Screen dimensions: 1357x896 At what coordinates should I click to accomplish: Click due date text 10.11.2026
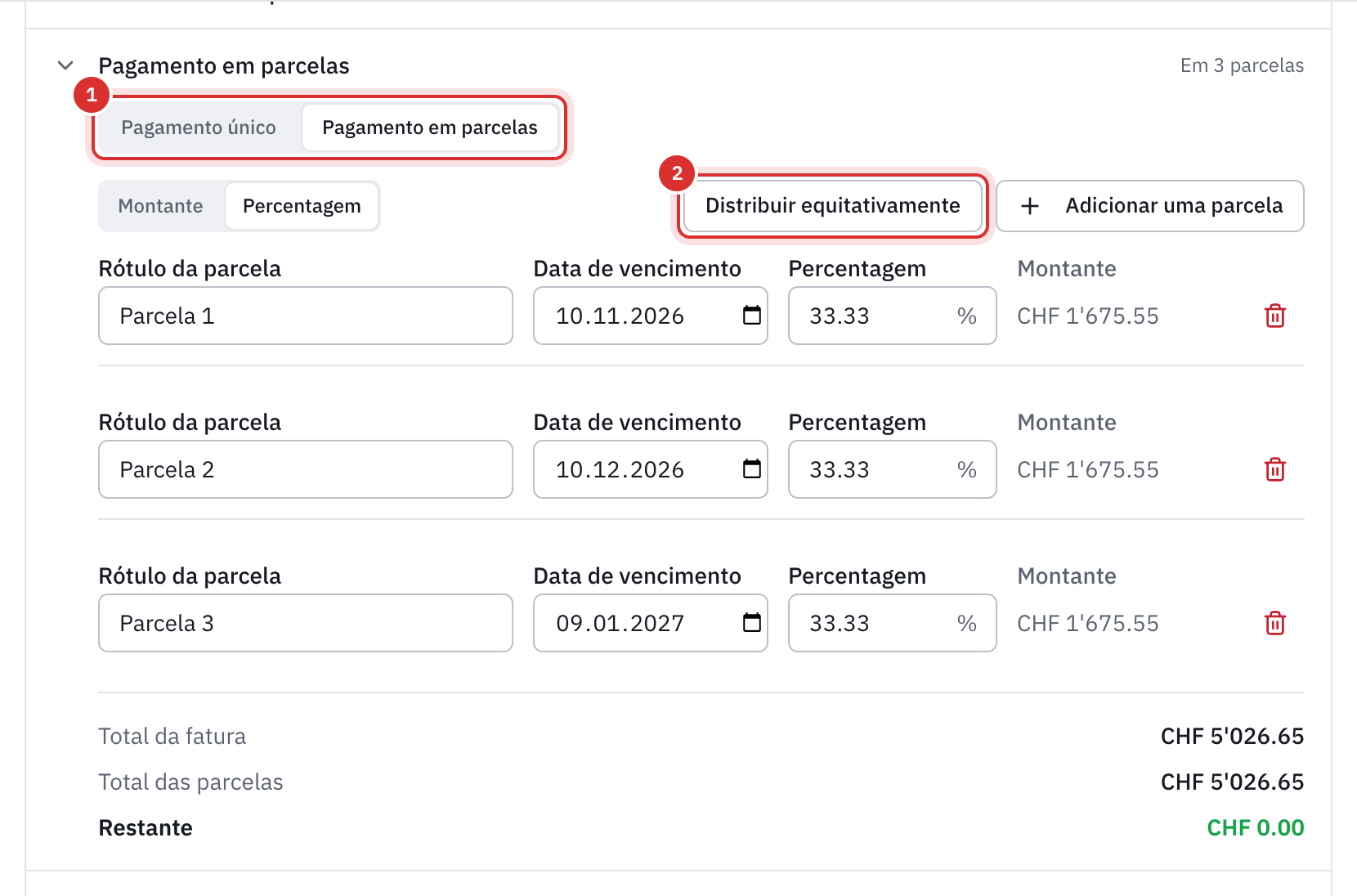[x=620, y=316]
